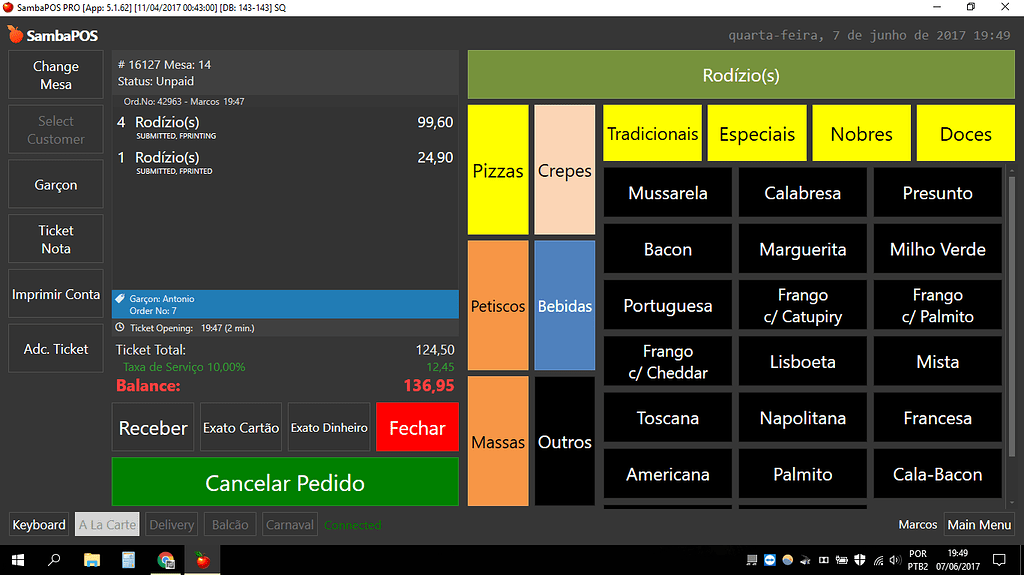Image resolution: width=1024 pixels, height=575 pixels.
Task: Open Chrome from the taskbar
Action: (165, 560)
